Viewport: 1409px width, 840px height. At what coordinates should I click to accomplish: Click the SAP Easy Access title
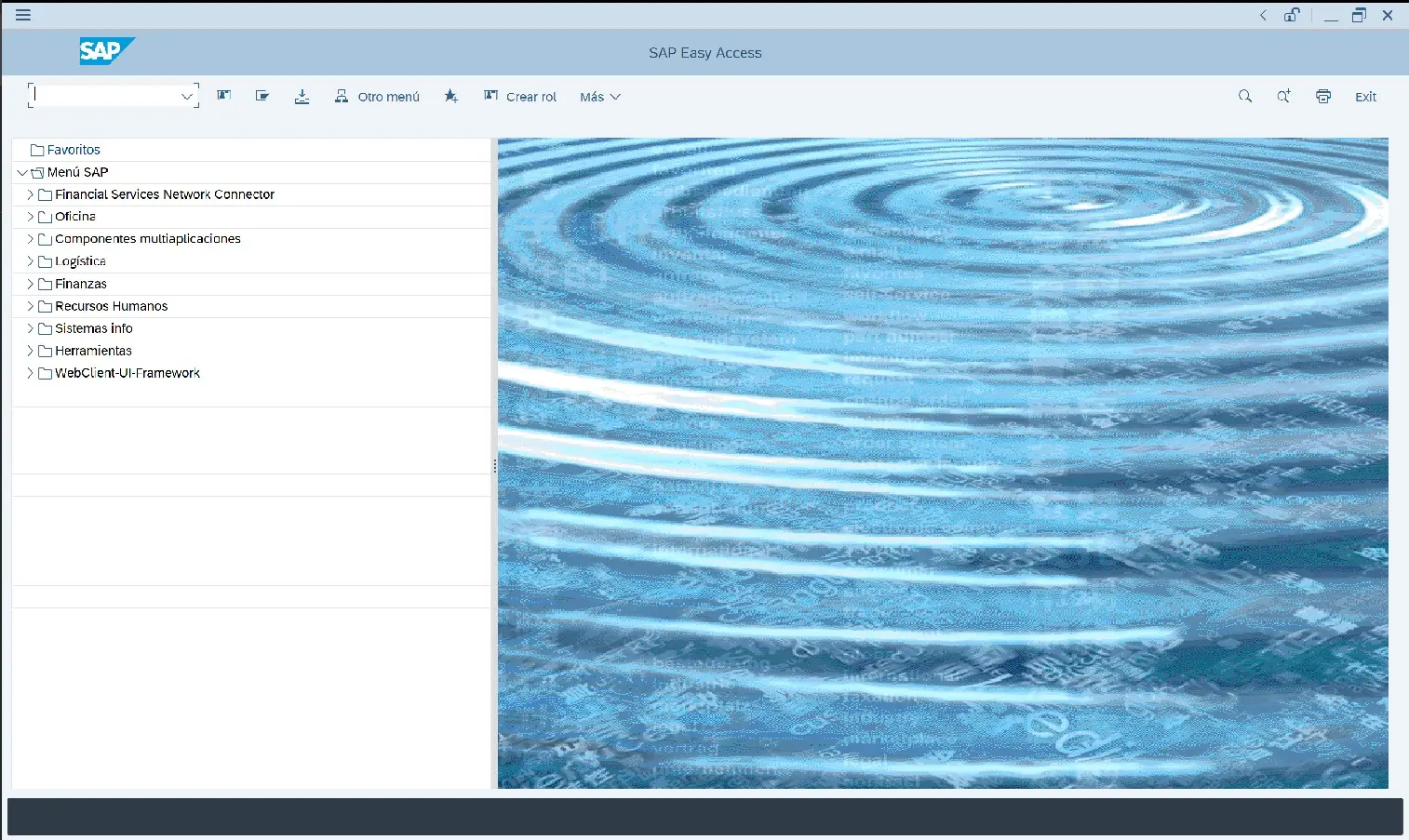point(705,53)
